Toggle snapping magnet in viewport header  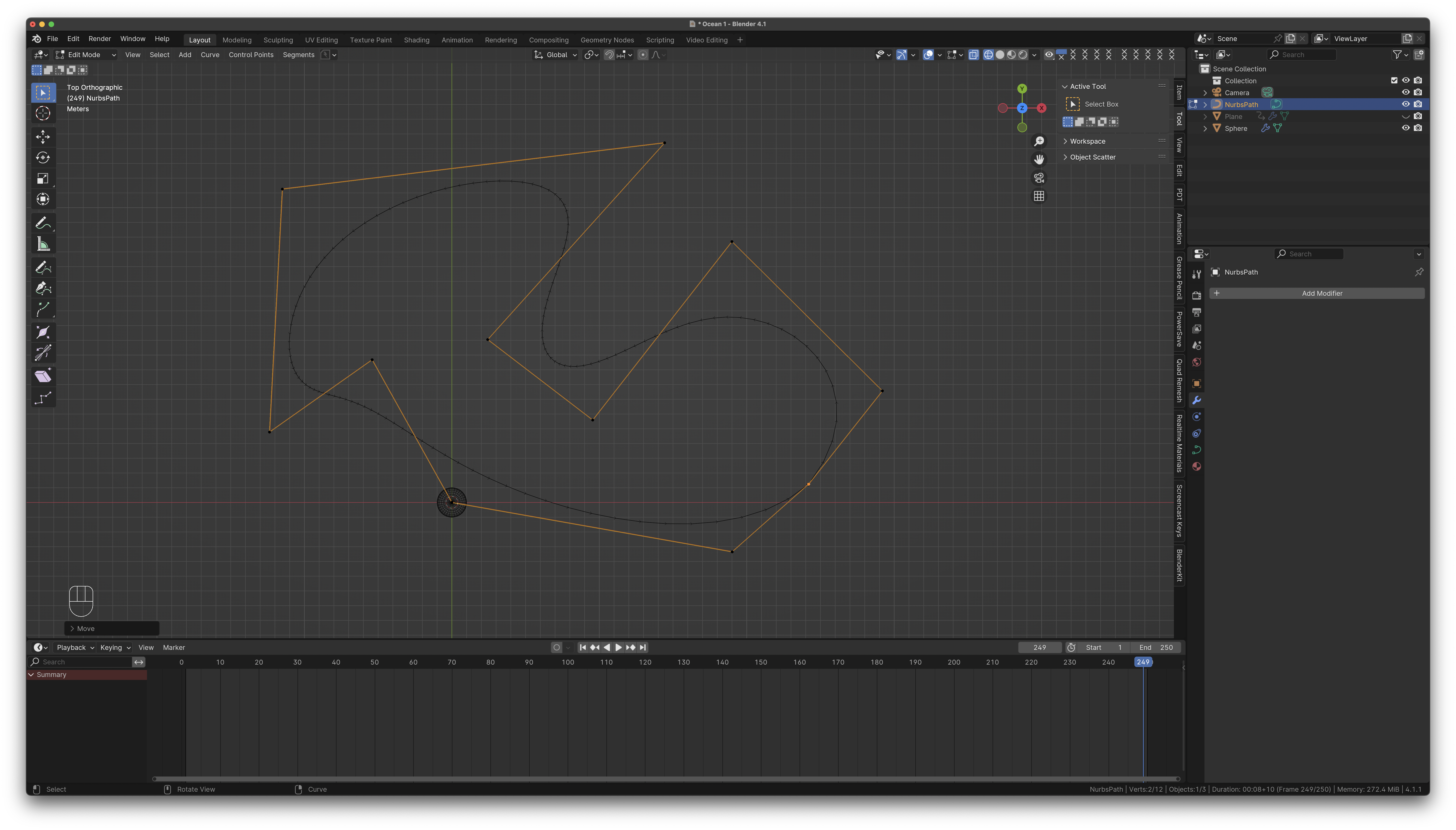(609, 55)
